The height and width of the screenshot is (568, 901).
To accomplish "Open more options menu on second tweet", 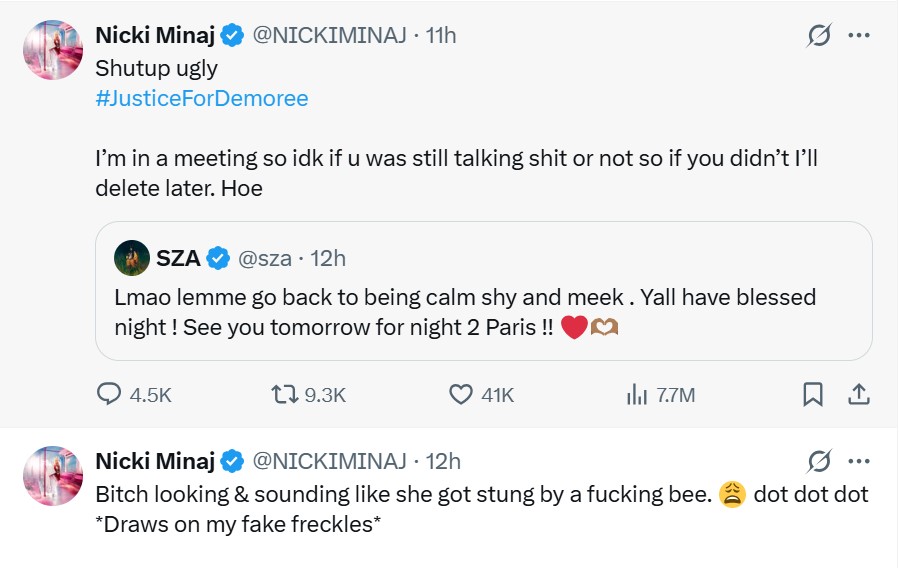I will (859, 461).
